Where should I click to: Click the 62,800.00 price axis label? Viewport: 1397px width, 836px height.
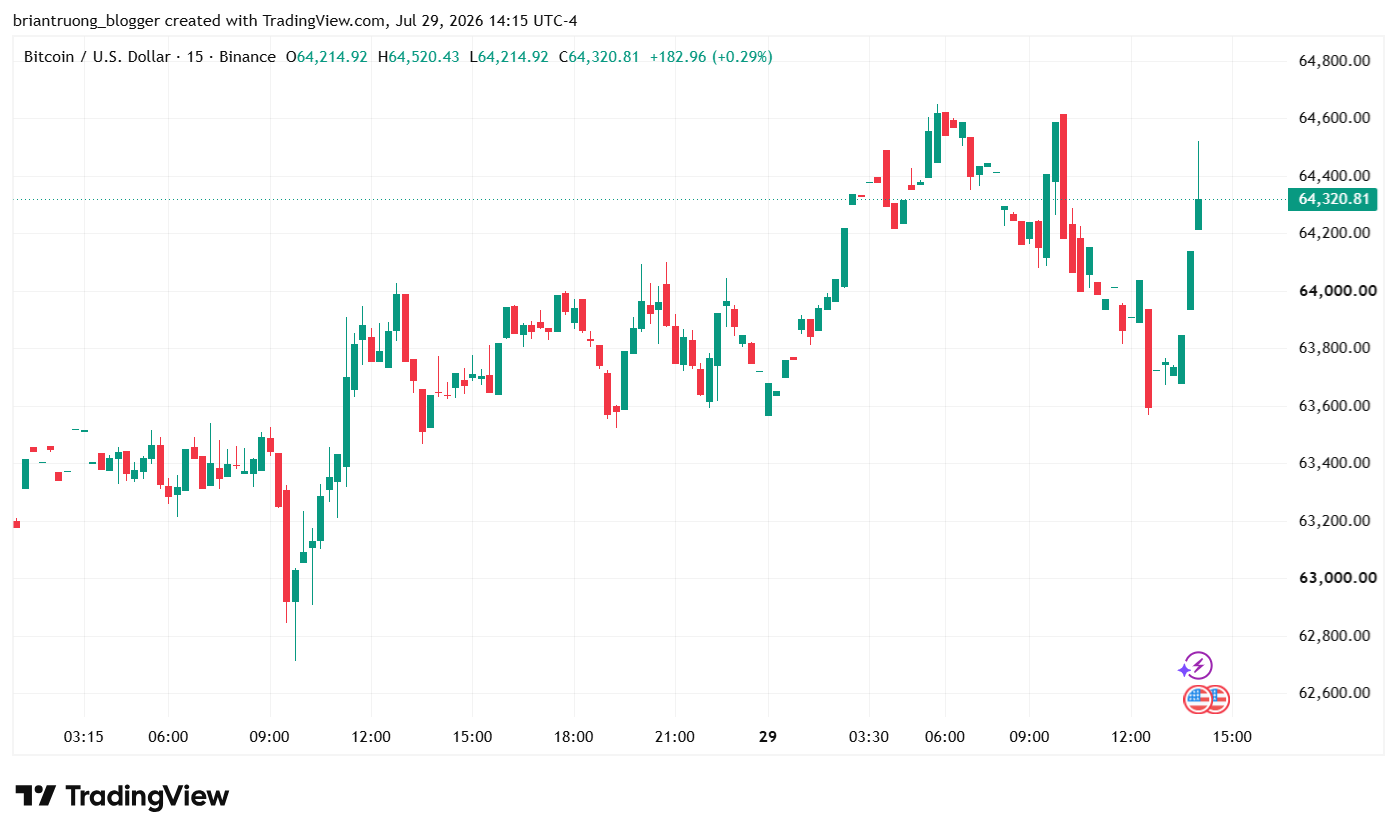pos(1333,636)
